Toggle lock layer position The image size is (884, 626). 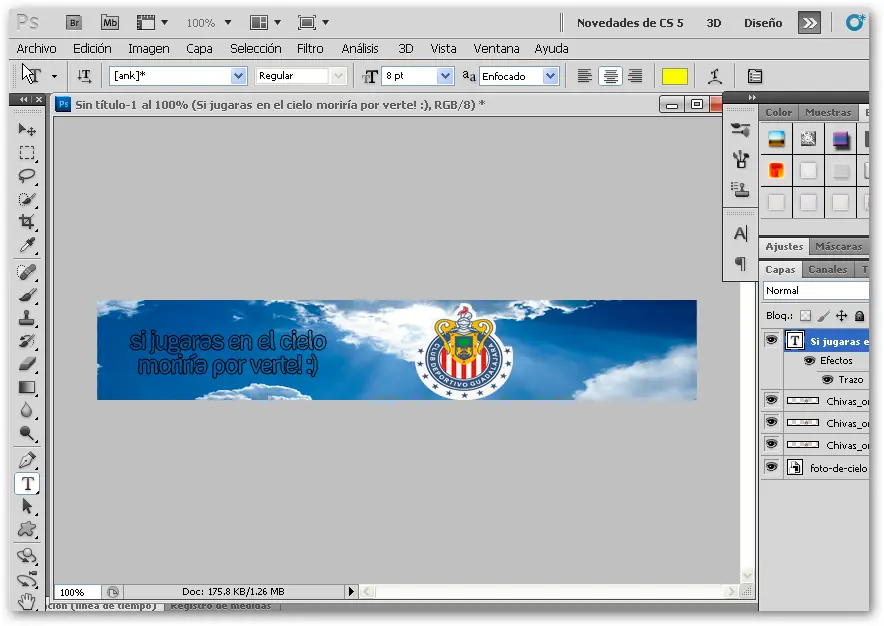pos(841,316)
